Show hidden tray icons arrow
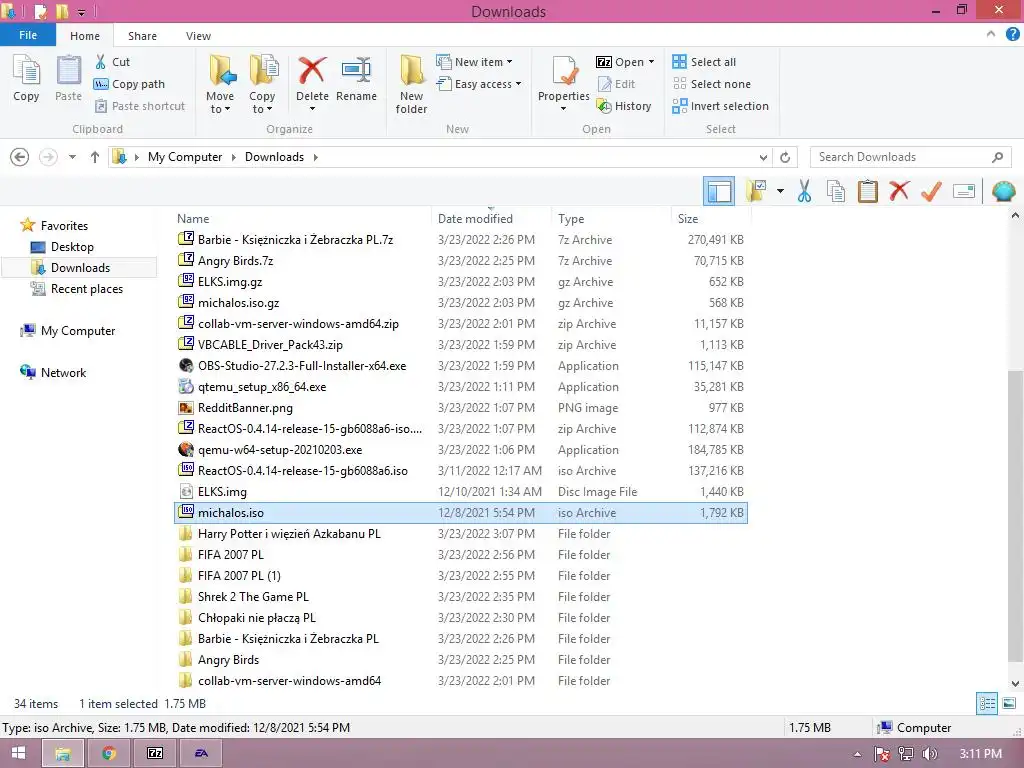 (857, 754)
